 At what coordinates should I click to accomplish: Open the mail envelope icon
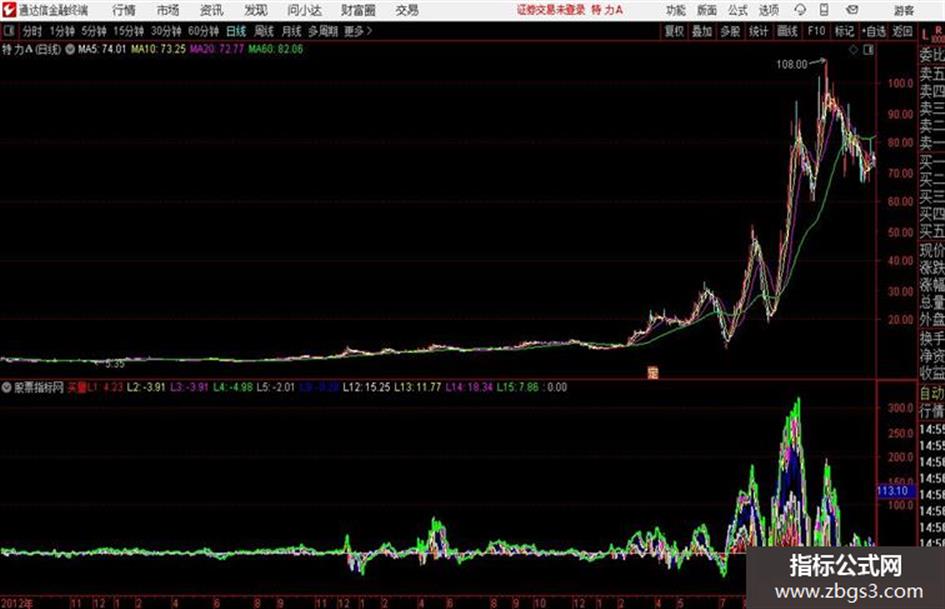coord(852,10)
